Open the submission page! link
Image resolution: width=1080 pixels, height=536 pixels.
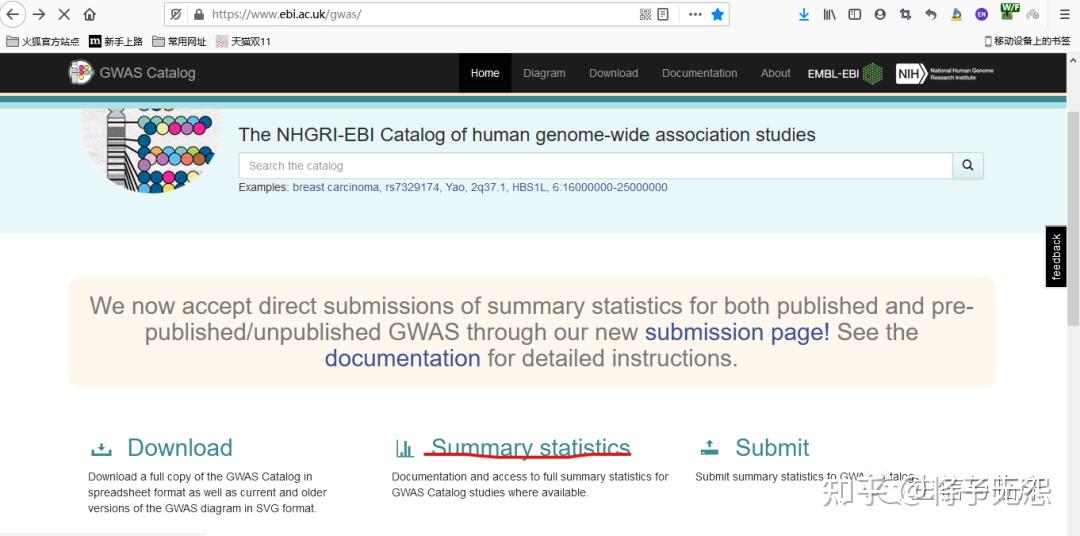coord(737,332)
